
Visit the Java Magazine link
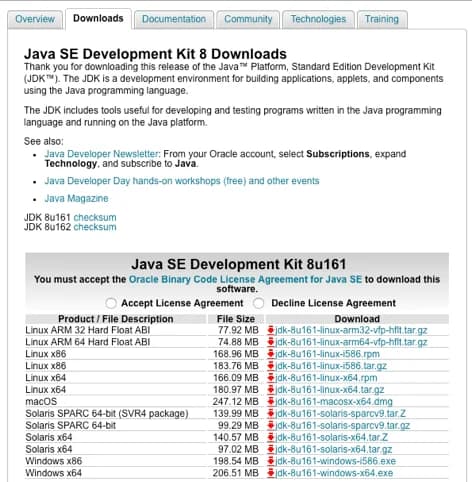76,199
